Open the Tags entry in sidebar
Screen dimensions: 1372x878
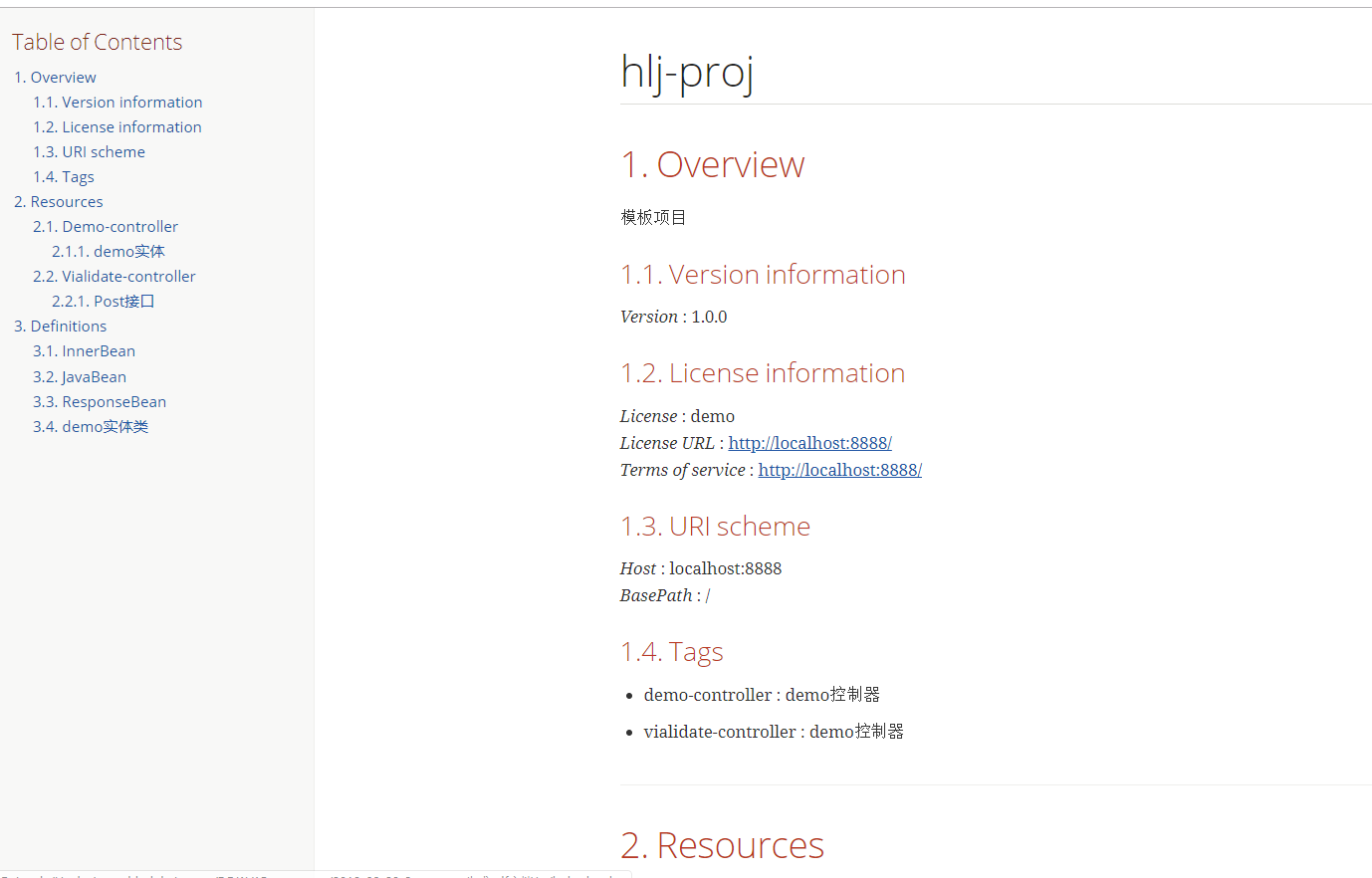pos(64,177)
